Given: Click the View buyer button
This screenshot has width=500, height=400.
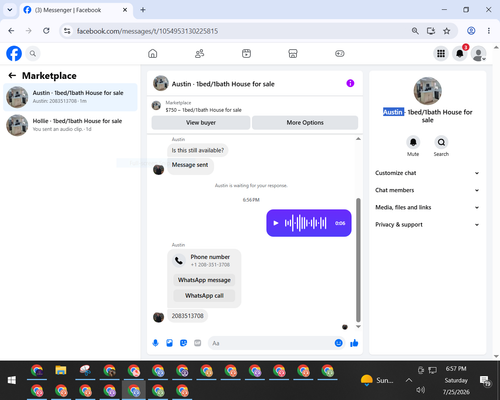Looking at the screenshot, I should [x=201, y=123].
